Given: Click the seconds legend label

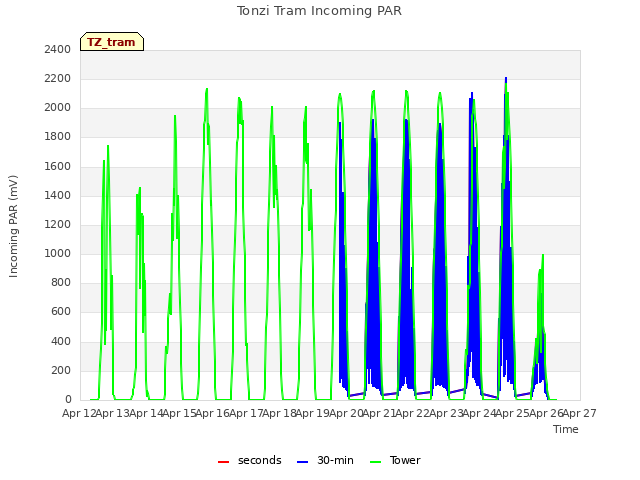Looking at the screenshot, I should pos(260,460).
